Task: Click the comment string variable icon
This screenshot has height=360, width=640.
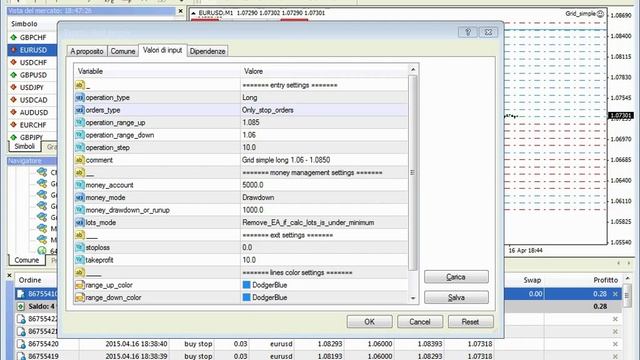Action: pyautogui.click(x=80, y=160)
